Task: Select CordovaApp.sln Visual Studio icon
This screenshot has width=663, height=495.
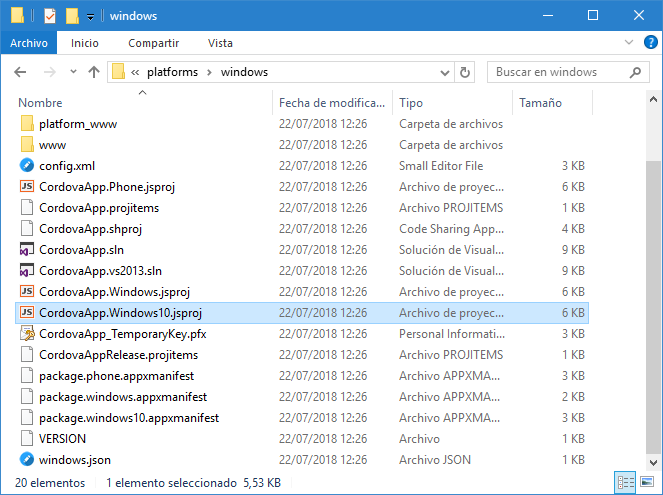Action: click(x=27, y=249)
